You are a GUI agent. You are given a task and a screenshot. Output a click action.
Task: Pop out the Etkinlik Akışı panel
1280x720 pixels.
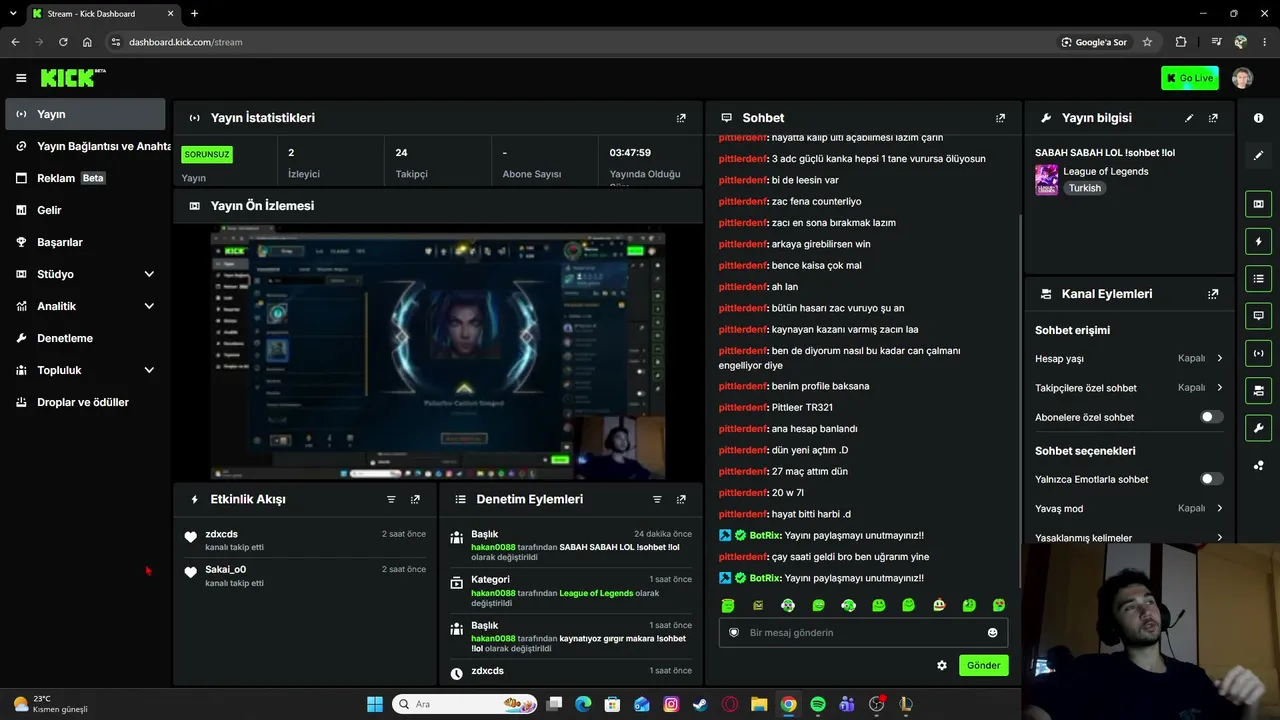tap(415, 499)
